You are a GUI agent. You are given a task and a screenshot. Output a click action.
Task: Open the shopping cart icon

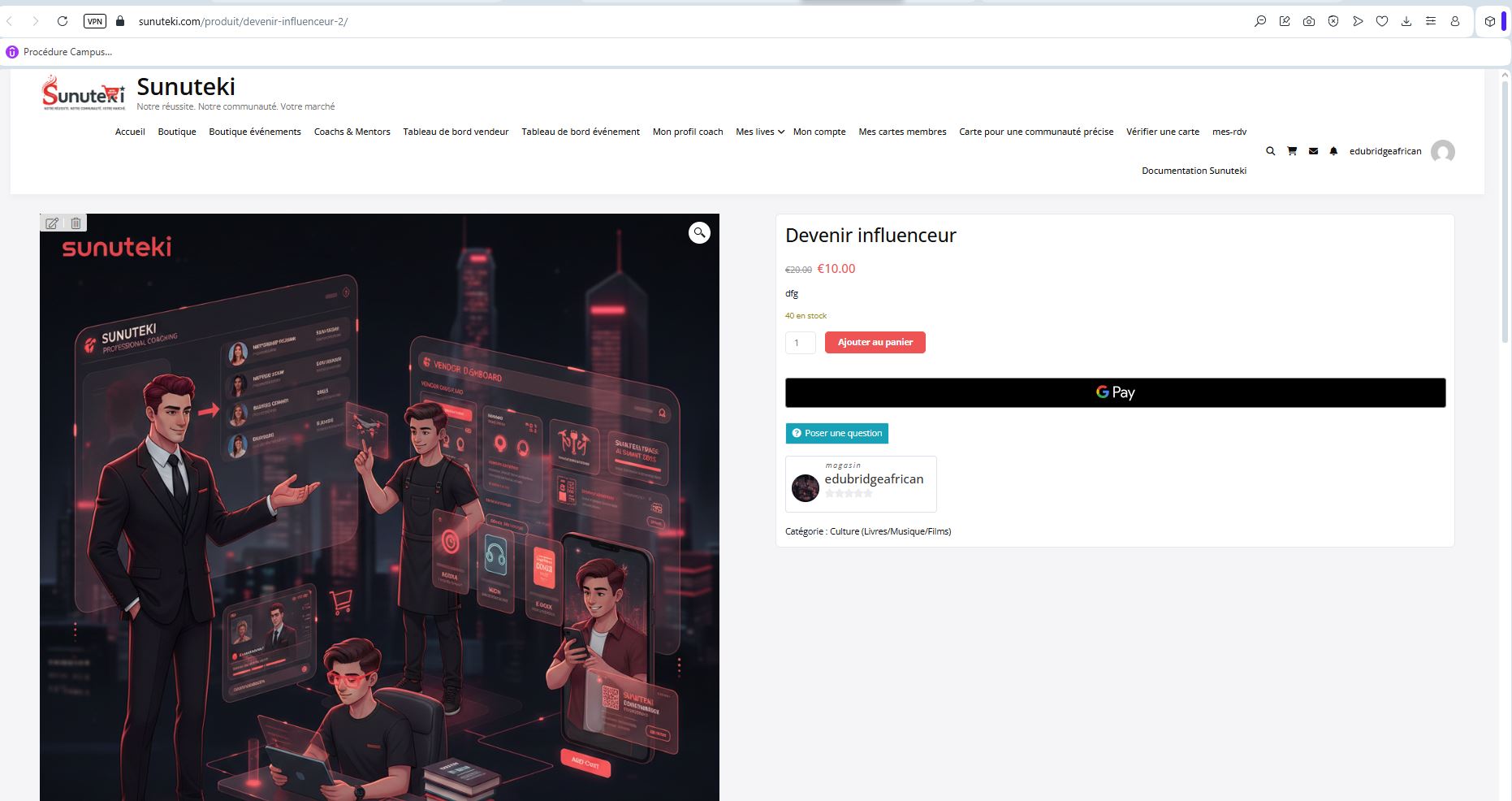pos(1292,151)
